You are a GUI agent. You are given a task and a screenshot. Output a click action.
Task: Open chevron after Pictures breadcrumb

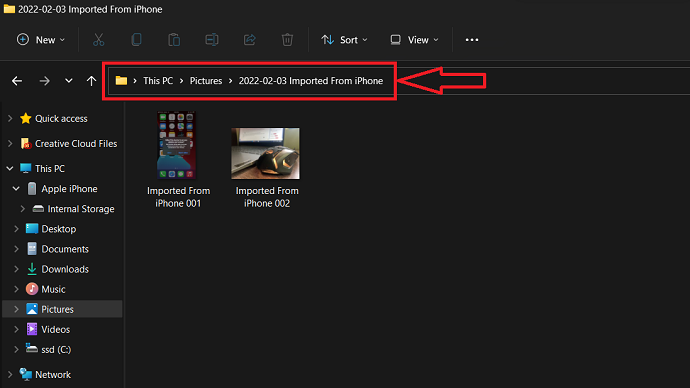coord(231,81)
